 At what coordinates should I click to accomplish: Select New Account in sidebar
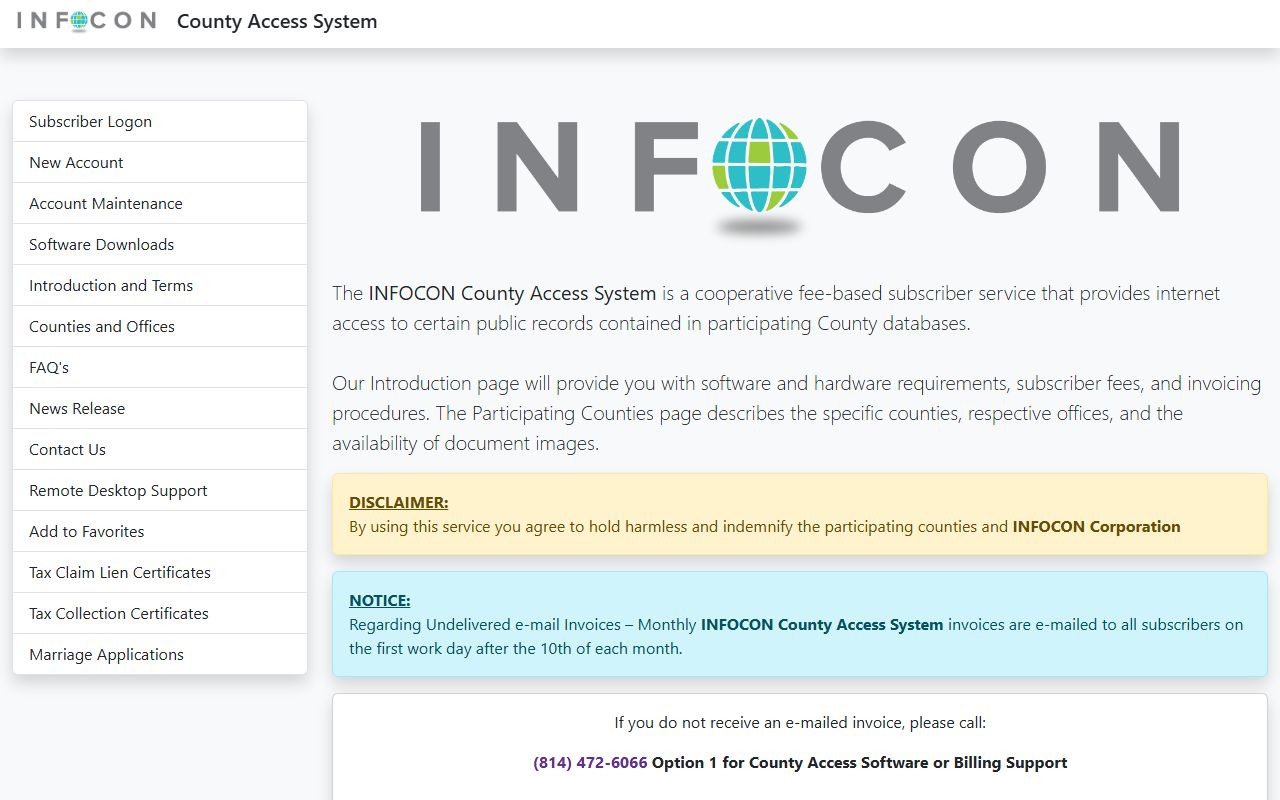(160, 162)
